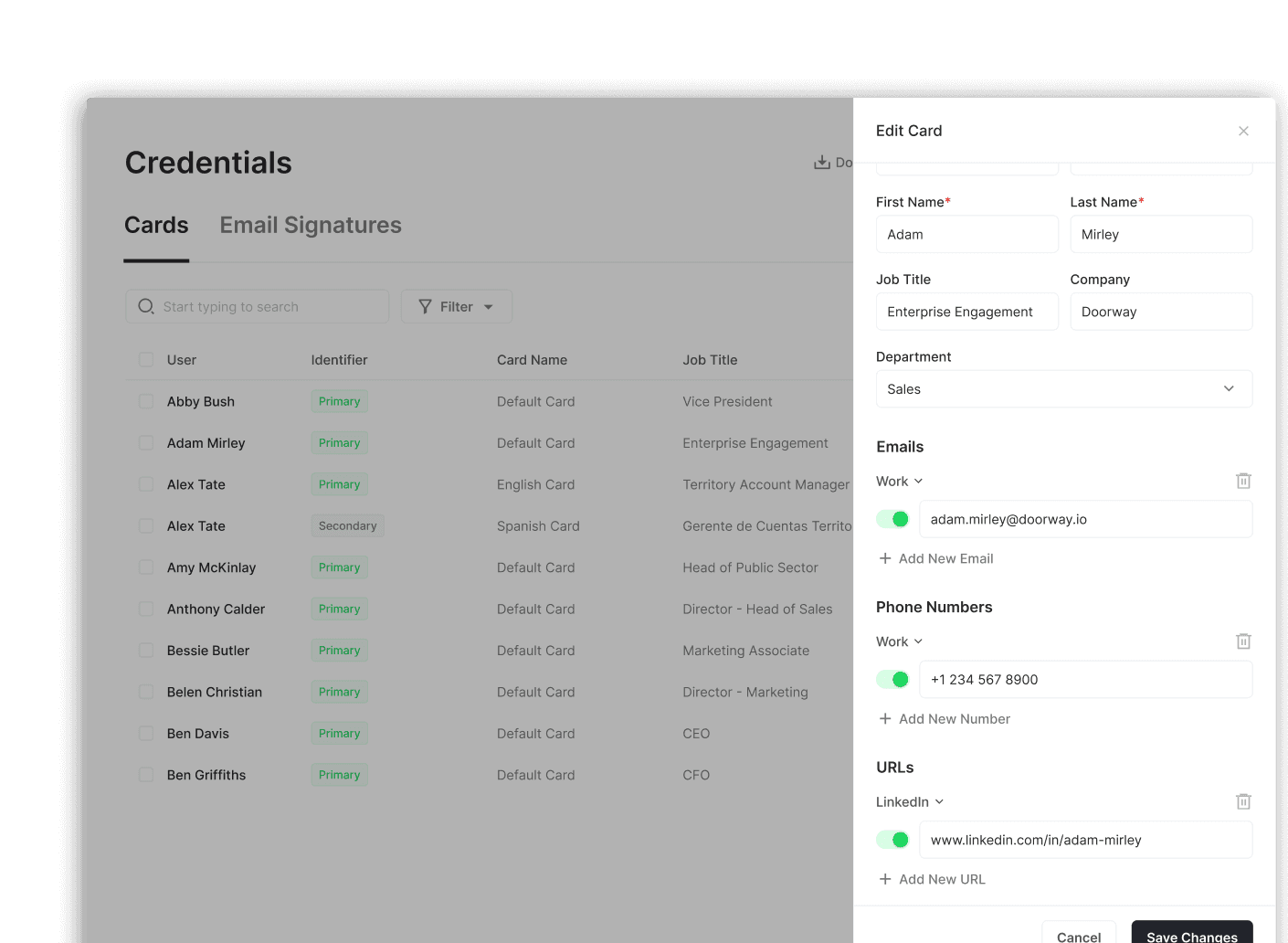Click the Head of Public Sector cell
1288x943 pixels.
point(750,567)
